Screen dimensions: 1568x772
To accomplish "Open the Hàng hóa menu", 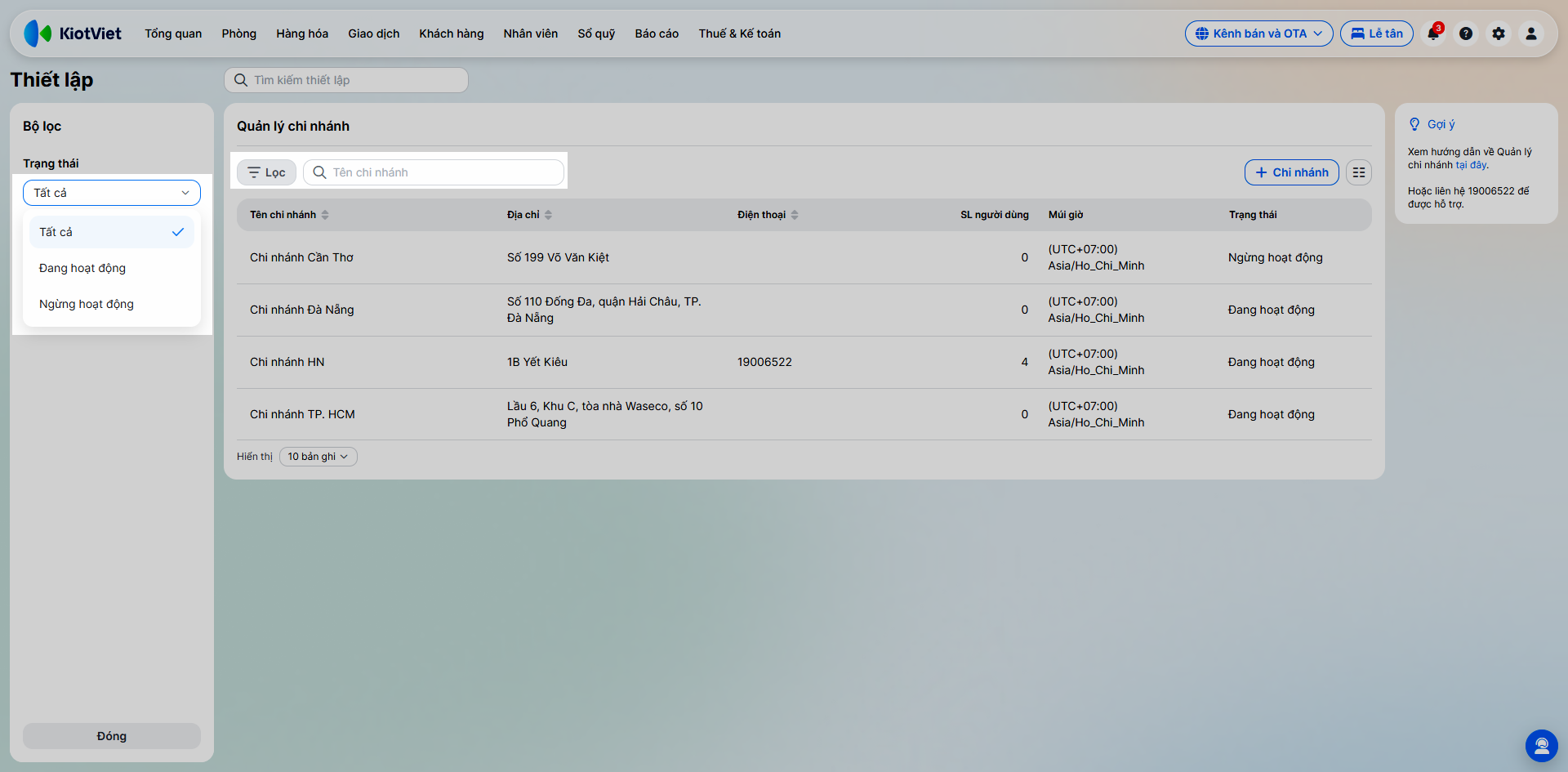I will click(302, 33).
